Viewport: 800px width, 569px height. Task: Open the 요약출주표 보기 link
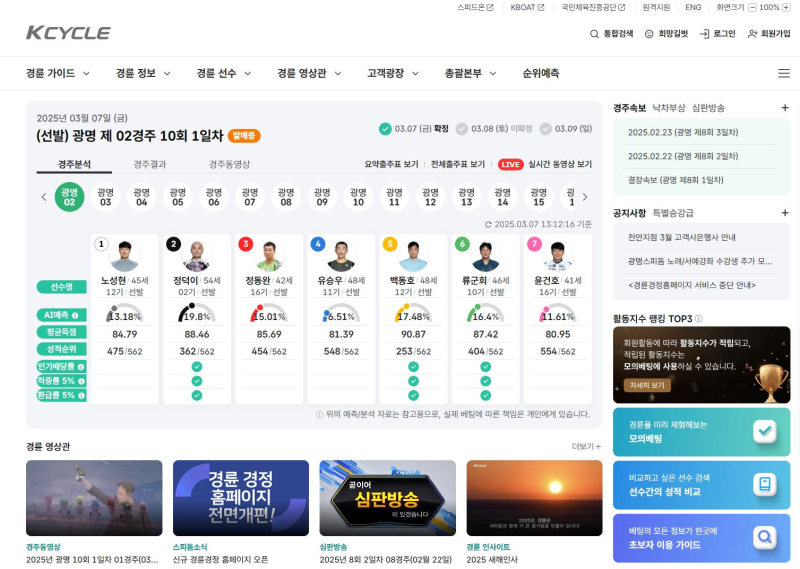pos(391,164)
